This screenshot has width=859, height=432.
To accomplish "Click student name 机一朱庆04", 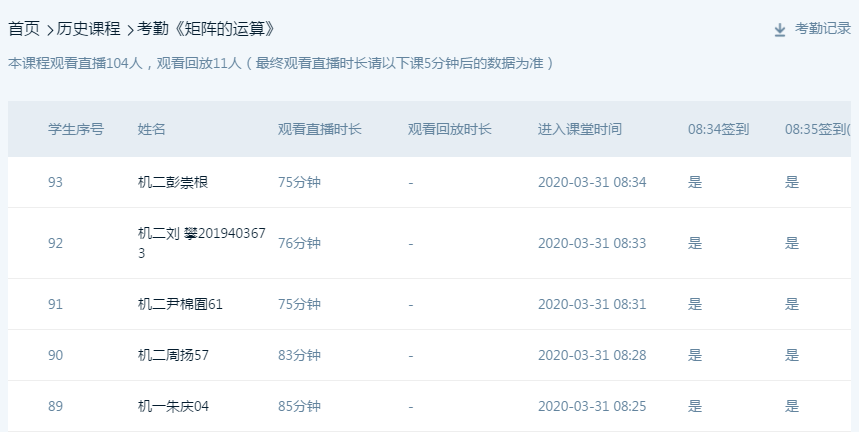I will click(x=173, y=406).
